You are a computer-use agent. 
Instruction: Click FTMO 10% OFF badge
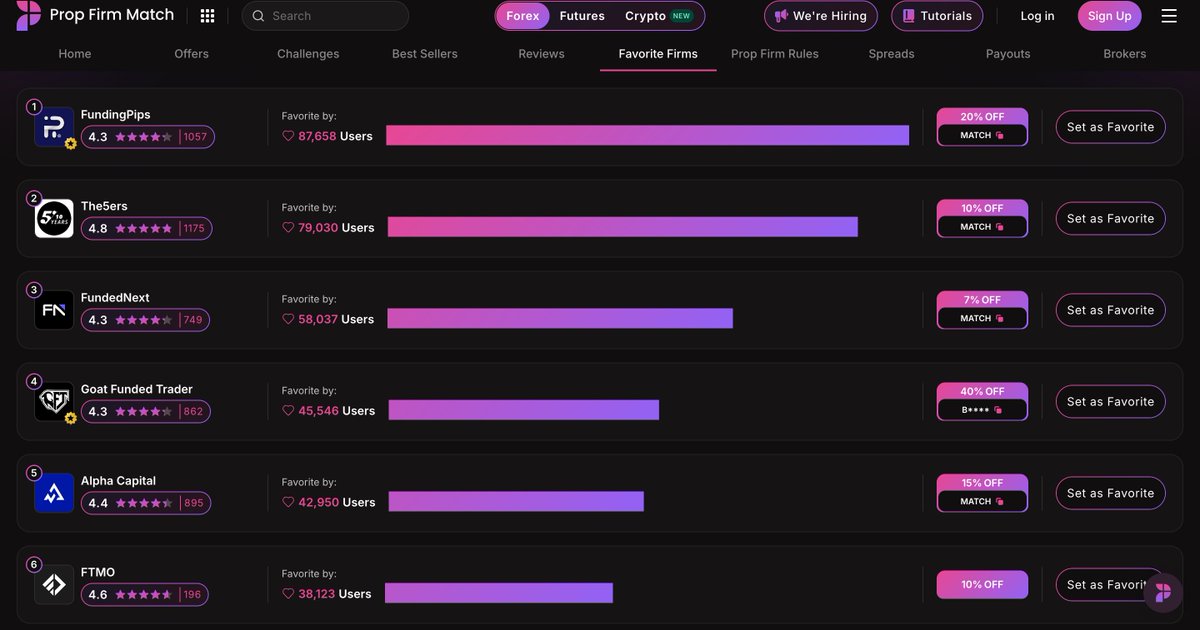982,584
